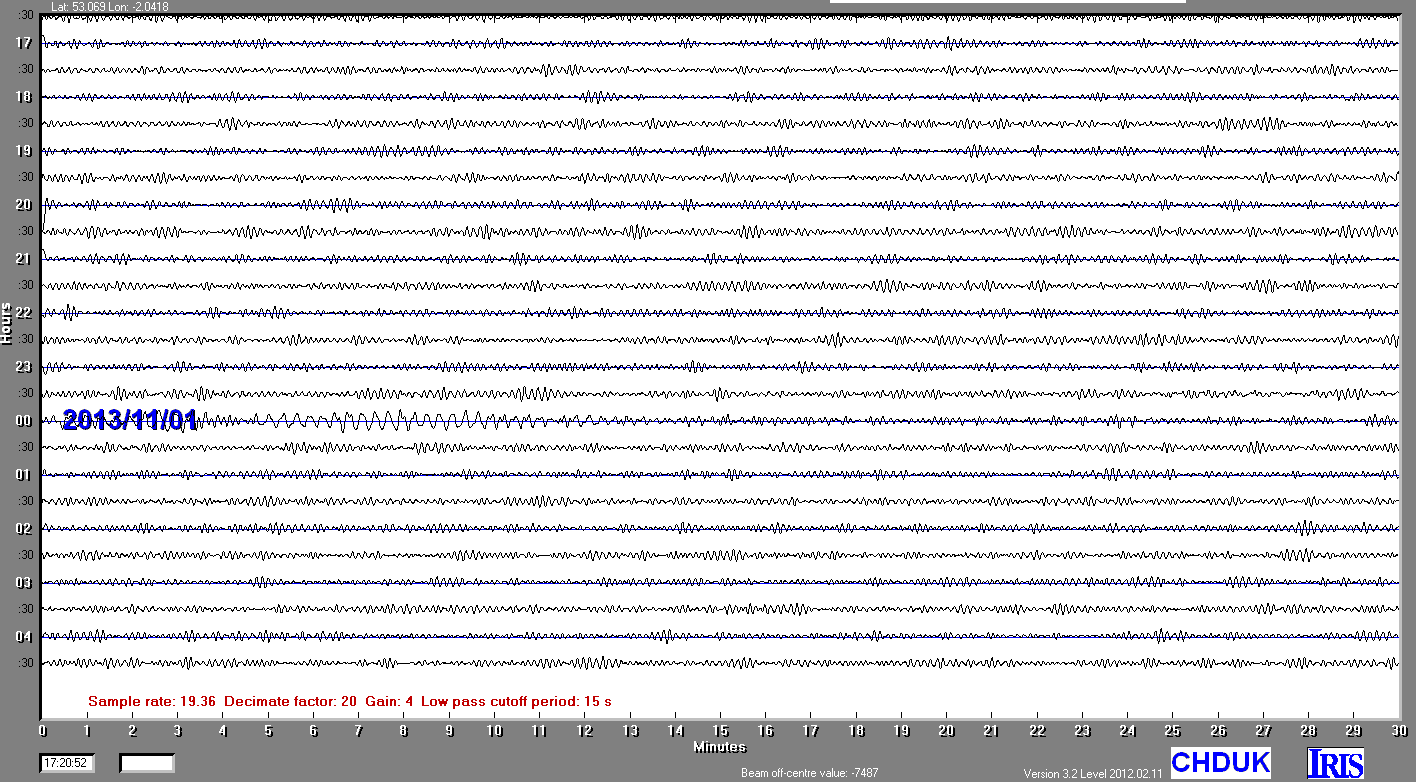This screenshot has width=1416, height=782.
Task: Click hour label 20
Action: pos(23,205)
